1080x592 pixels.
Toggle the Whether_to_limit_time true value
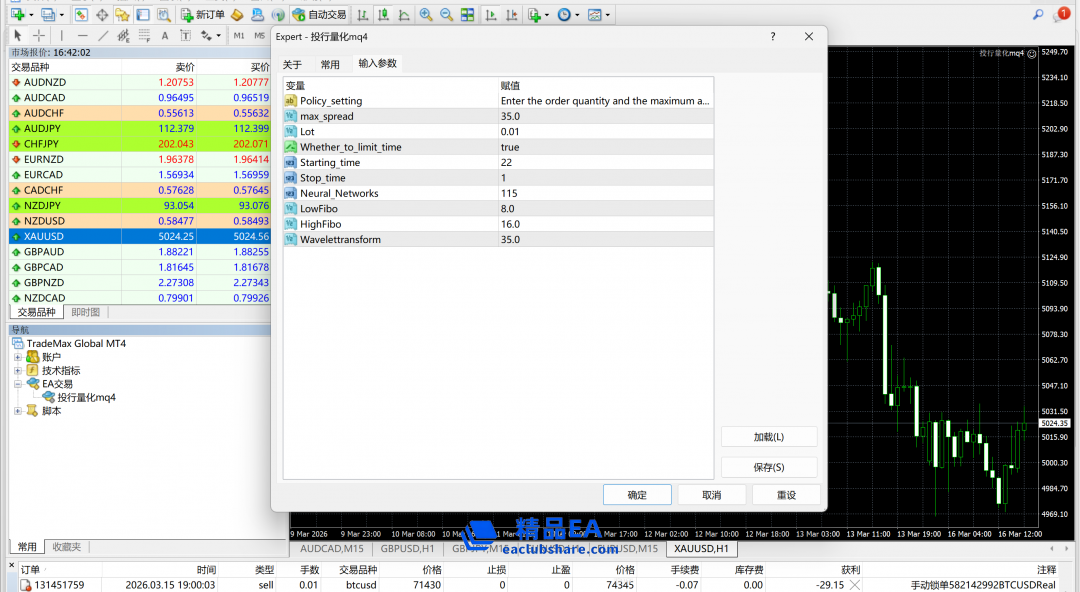[606, 147]
